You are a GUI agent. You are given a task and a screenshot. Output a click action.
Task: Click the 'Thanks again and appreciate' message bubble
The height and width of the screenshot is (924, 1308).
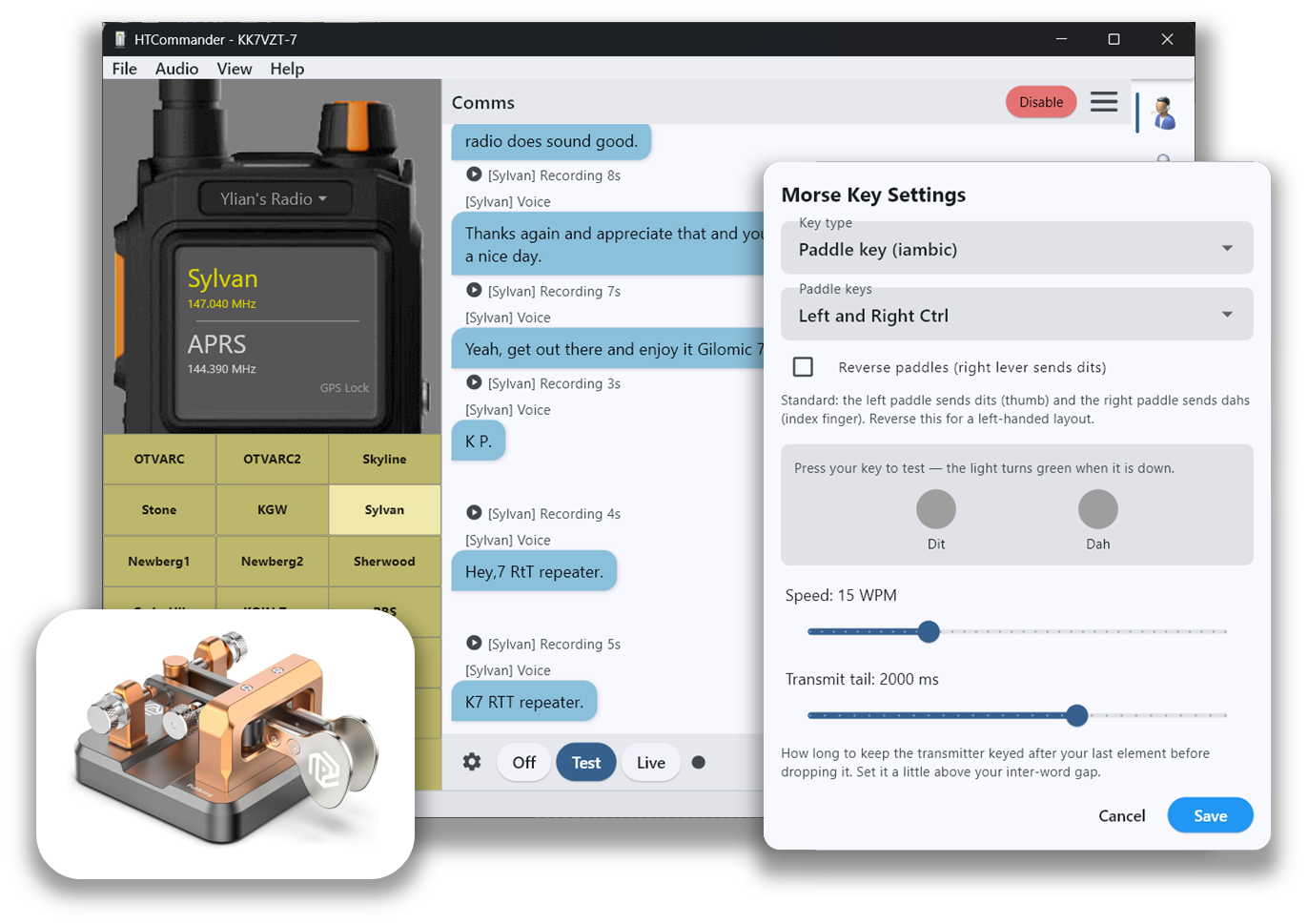tap(608, 244)
